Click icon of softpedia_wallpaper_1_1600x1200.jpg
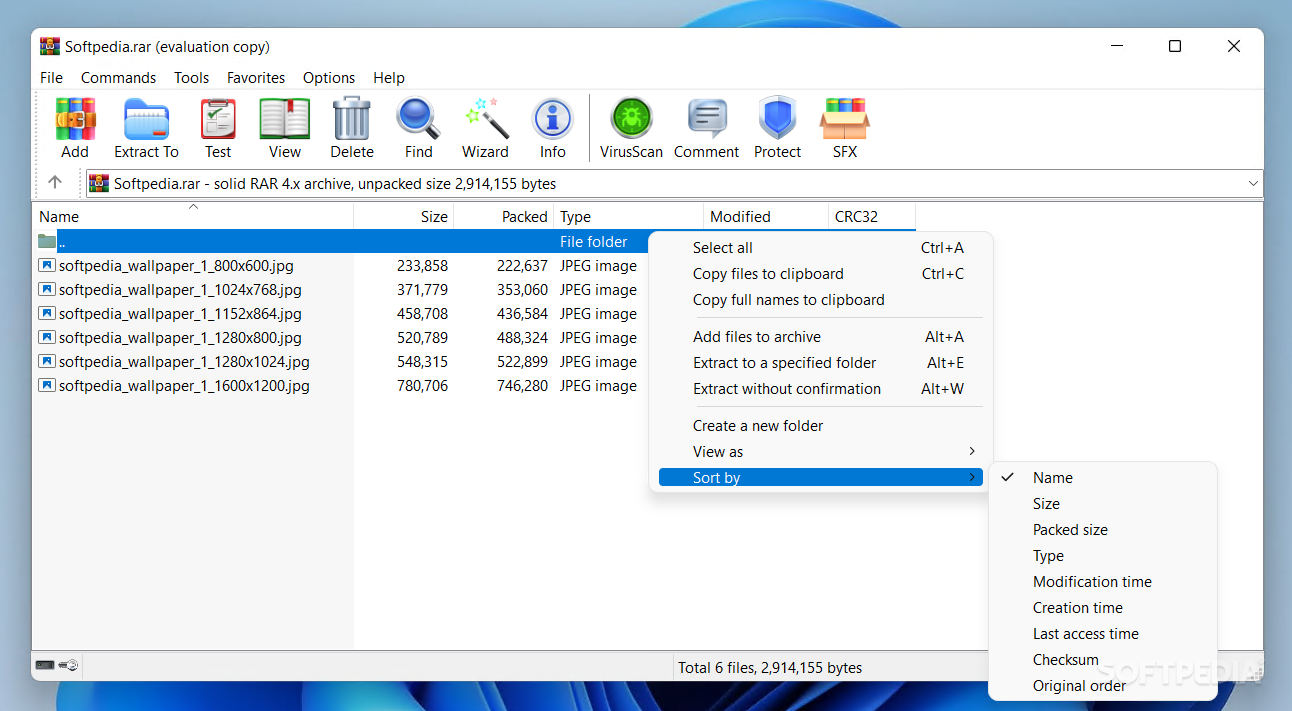 (47, 385)
